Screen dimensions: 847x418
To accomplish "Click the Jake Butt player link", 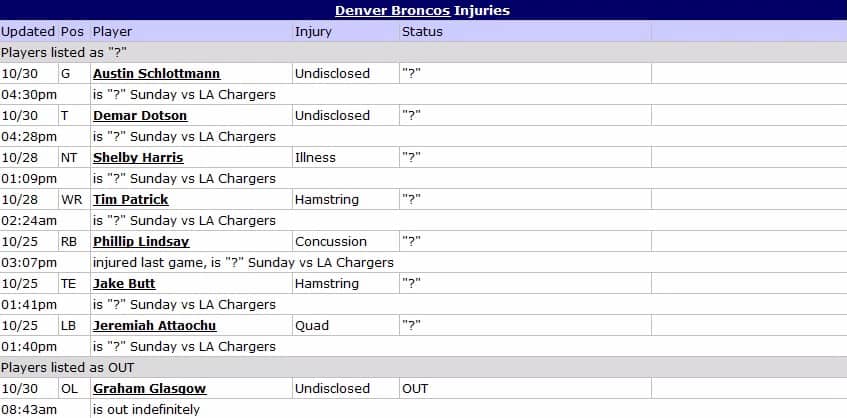I will [124, 283].
